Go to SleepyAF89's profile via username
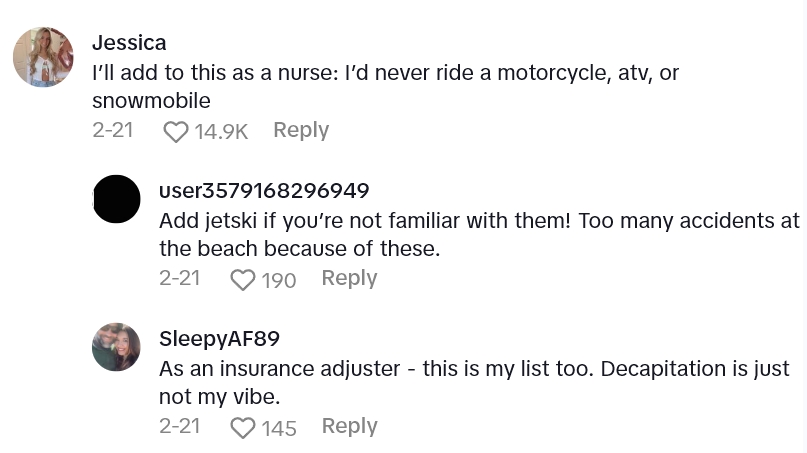This screenshot has width=807, height=453. [219, 338]
